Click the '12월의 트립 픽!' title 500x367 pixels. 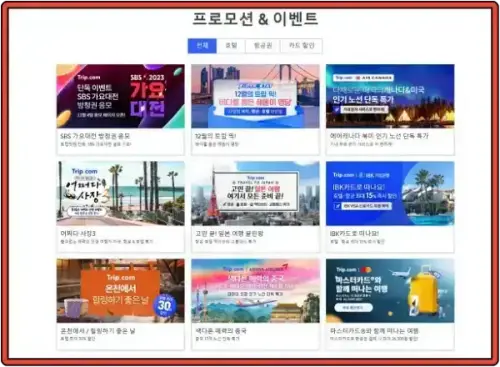pyautogui.click(x=216, y=136)
